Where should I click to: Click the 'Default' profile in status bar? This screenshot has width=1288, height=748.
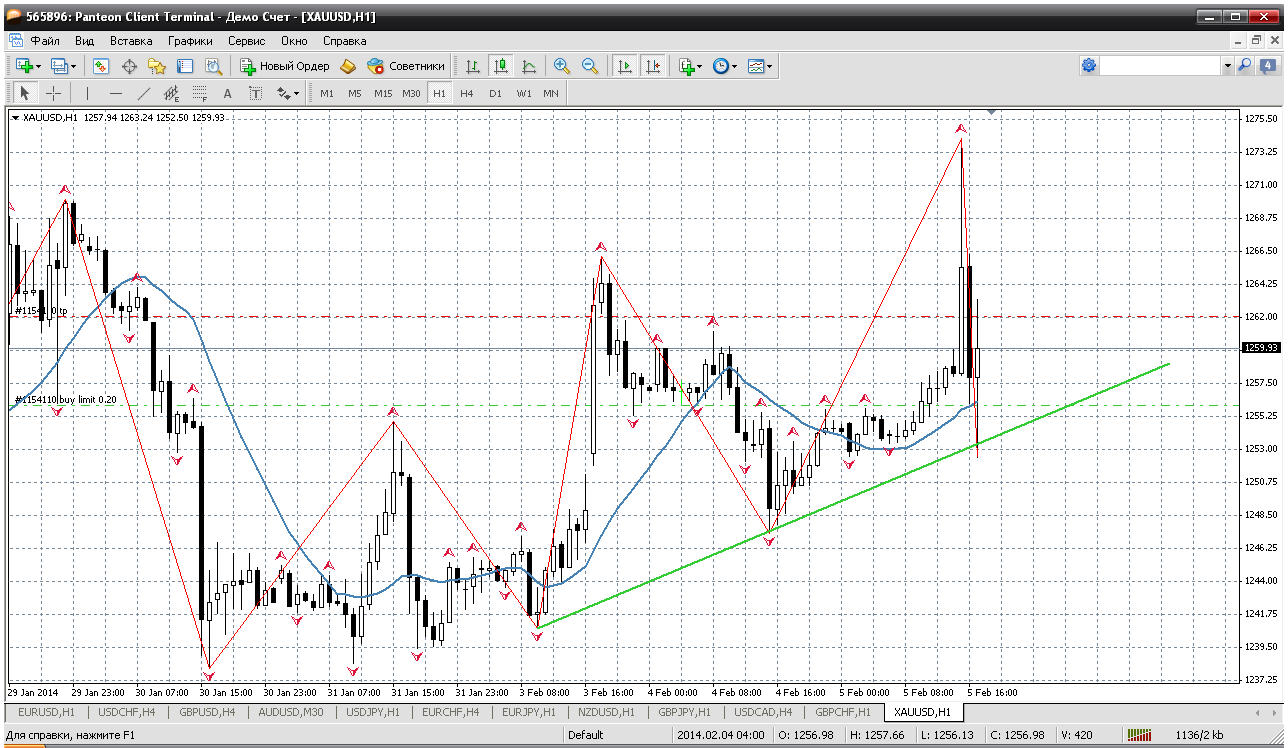click(x=585, y=735)
